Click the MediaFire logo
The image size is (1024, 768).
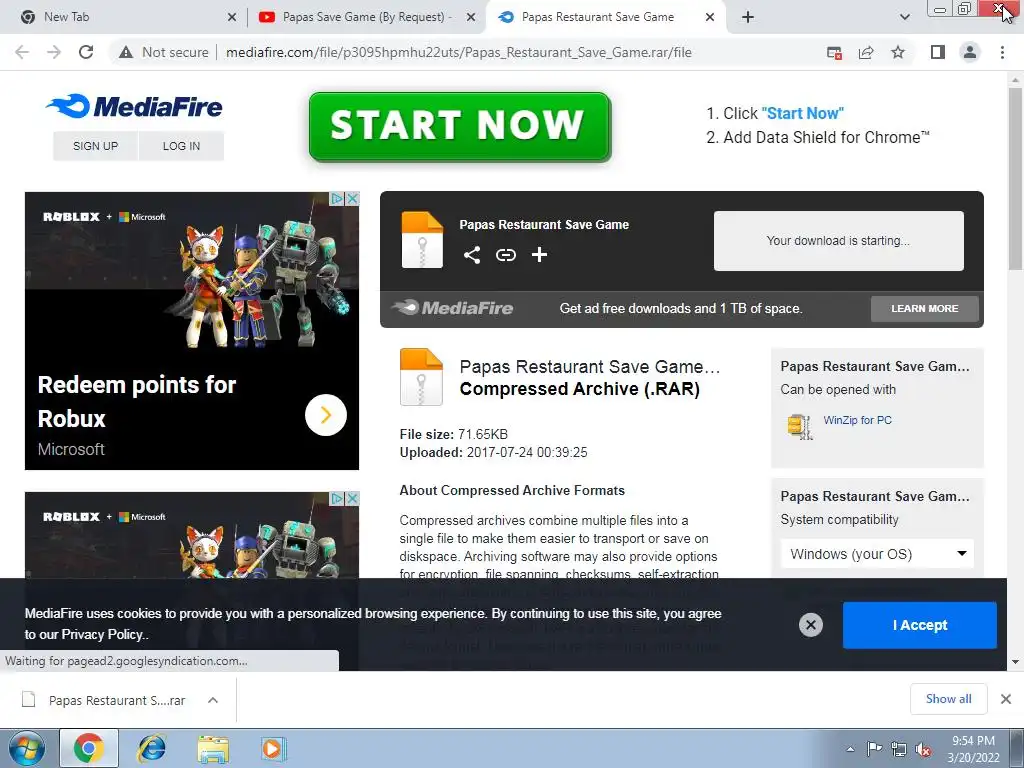click(x=135, y=106)
